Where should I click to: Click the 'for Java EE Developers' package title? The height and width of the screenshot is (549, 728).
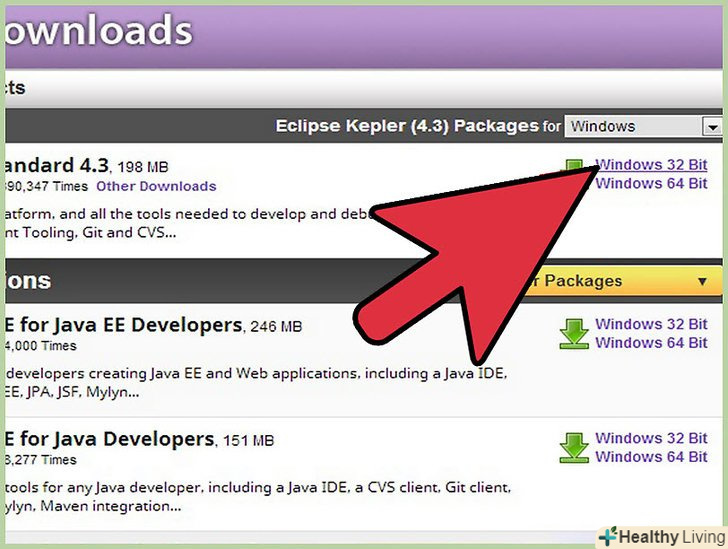124,325
